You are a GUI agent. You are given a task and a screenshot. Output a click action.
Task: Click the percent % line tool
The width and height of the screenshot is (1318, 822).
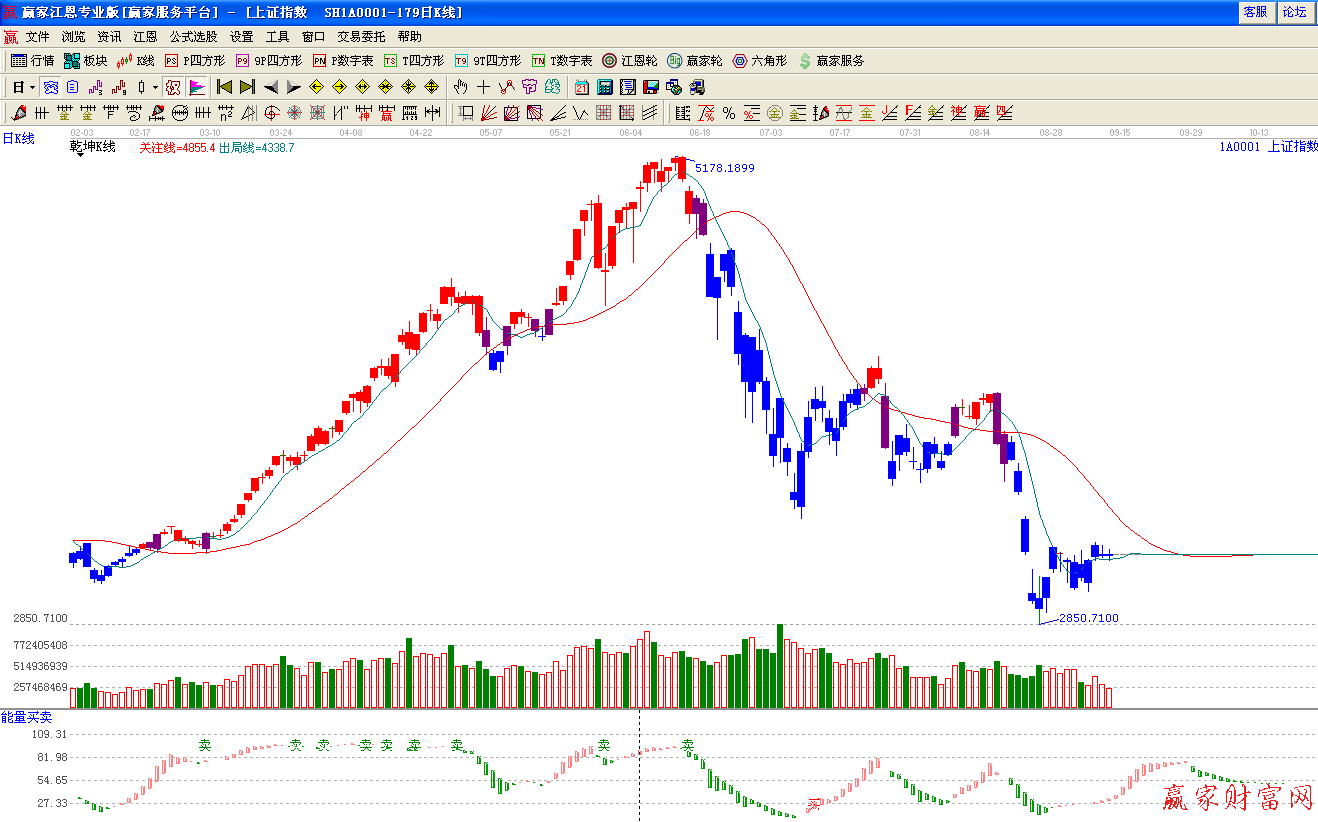(729, 113)
